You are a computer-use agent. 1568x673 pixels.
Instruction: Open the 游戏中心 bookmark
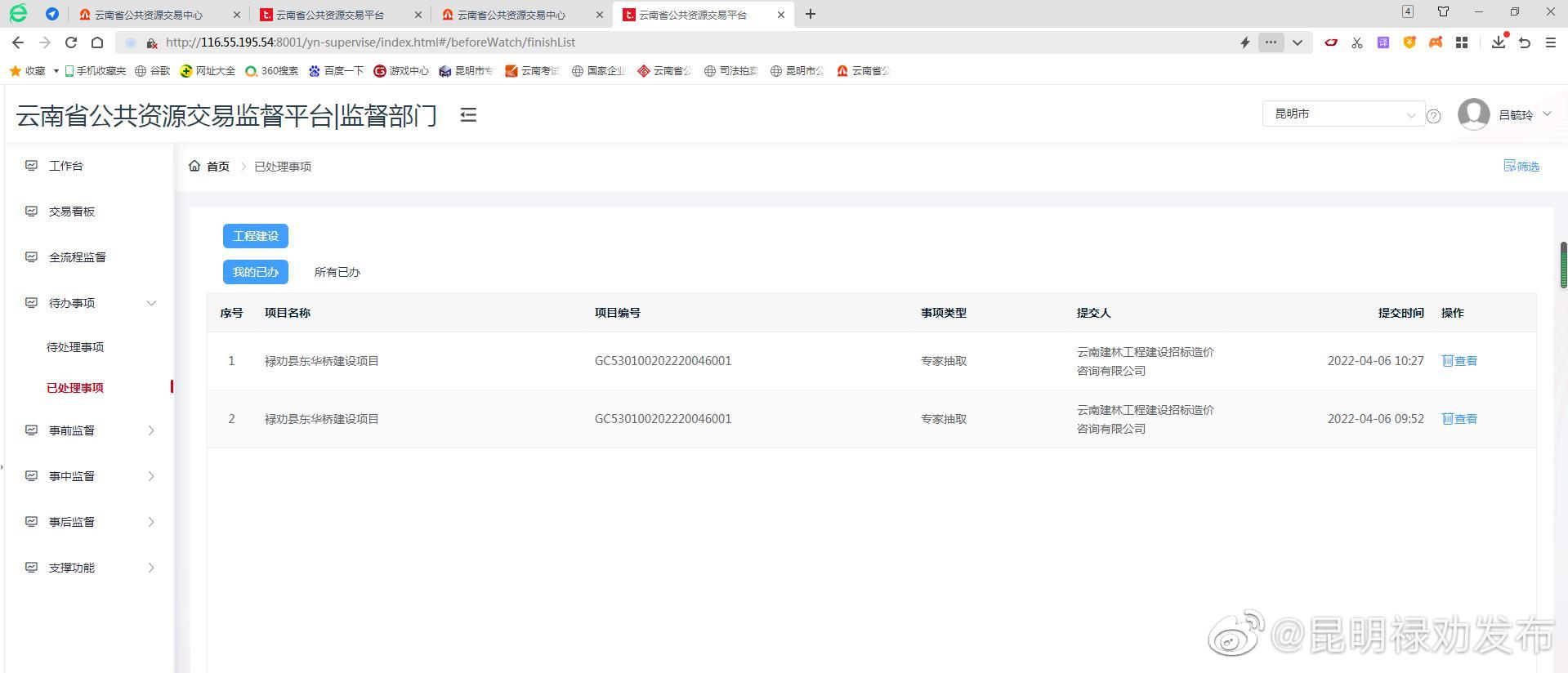pyautogui.click(x=401, y=71)
